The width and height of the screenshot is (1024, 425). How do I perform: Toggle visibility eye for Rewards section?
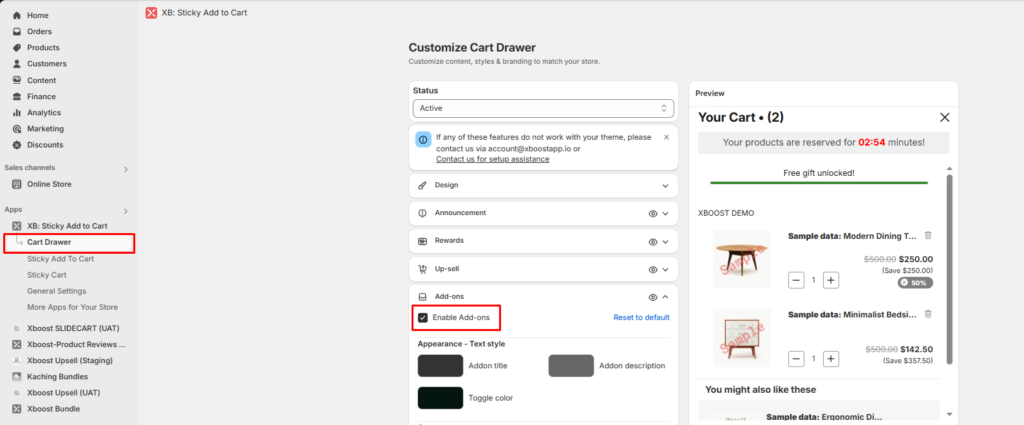(652, 241)
